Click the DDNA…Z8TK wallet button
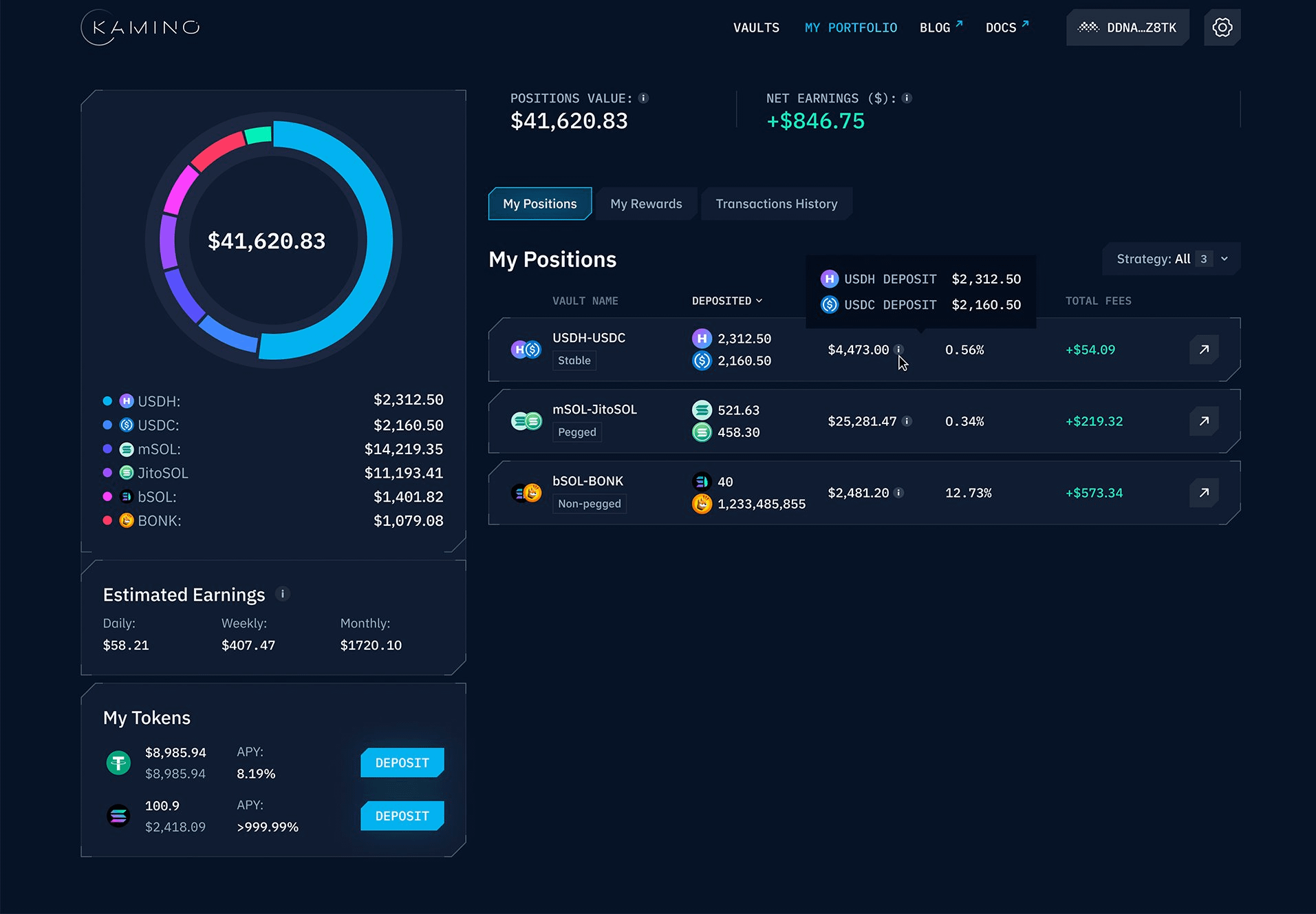Screen dimensions: 1316x914 pos(1128,28)
